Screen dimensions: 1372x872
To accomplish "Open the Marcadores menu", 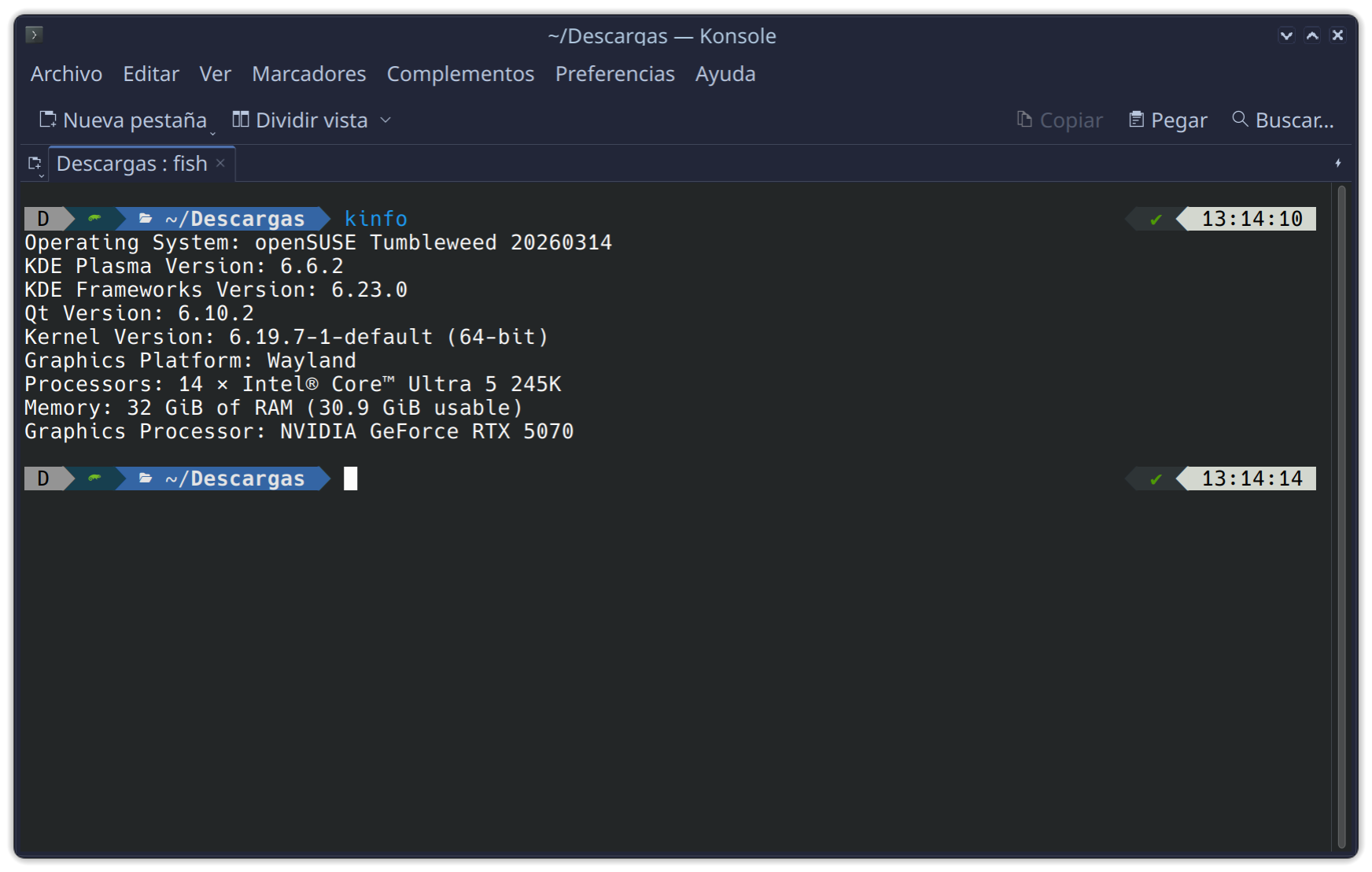I will 308,74.
